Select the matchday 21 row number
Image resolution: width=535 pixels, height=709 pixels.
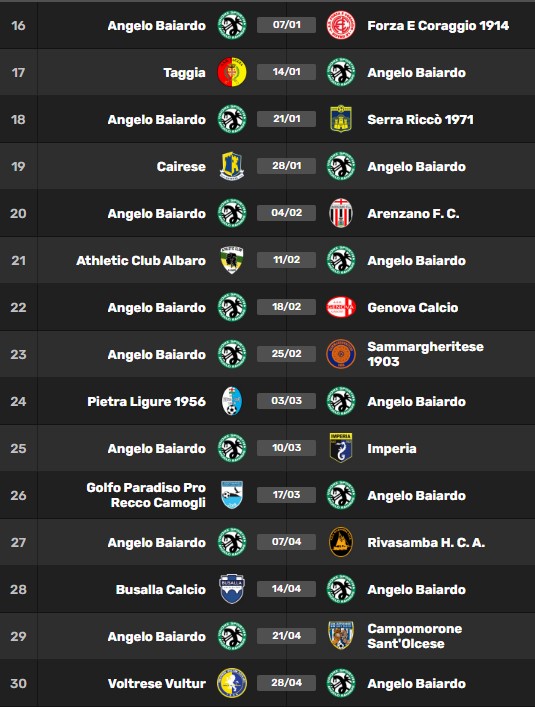click(18, 260)
